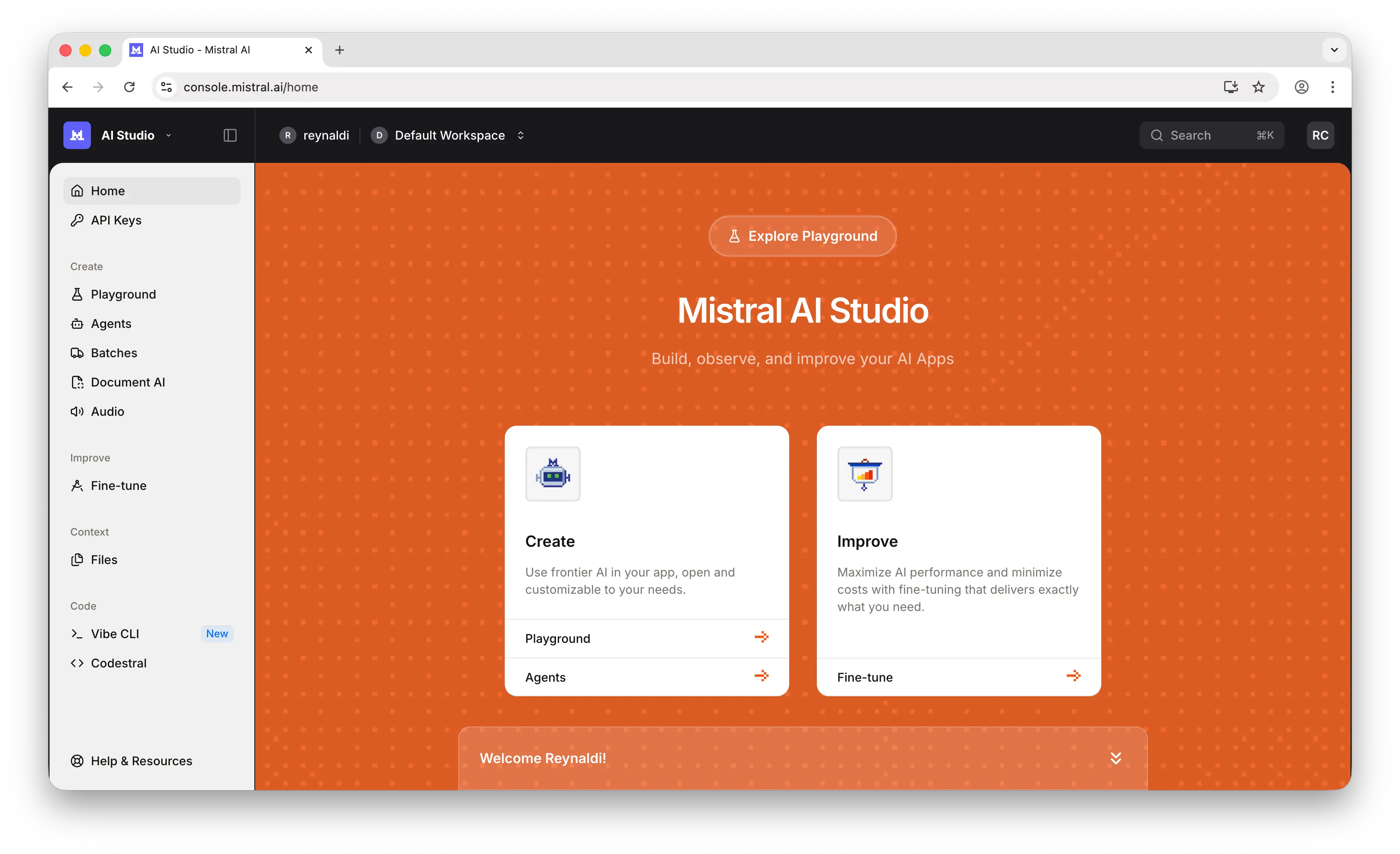Open the Batches page
Image resolution: width=1400 pixels, height=854 pixels.
[114, 352]
